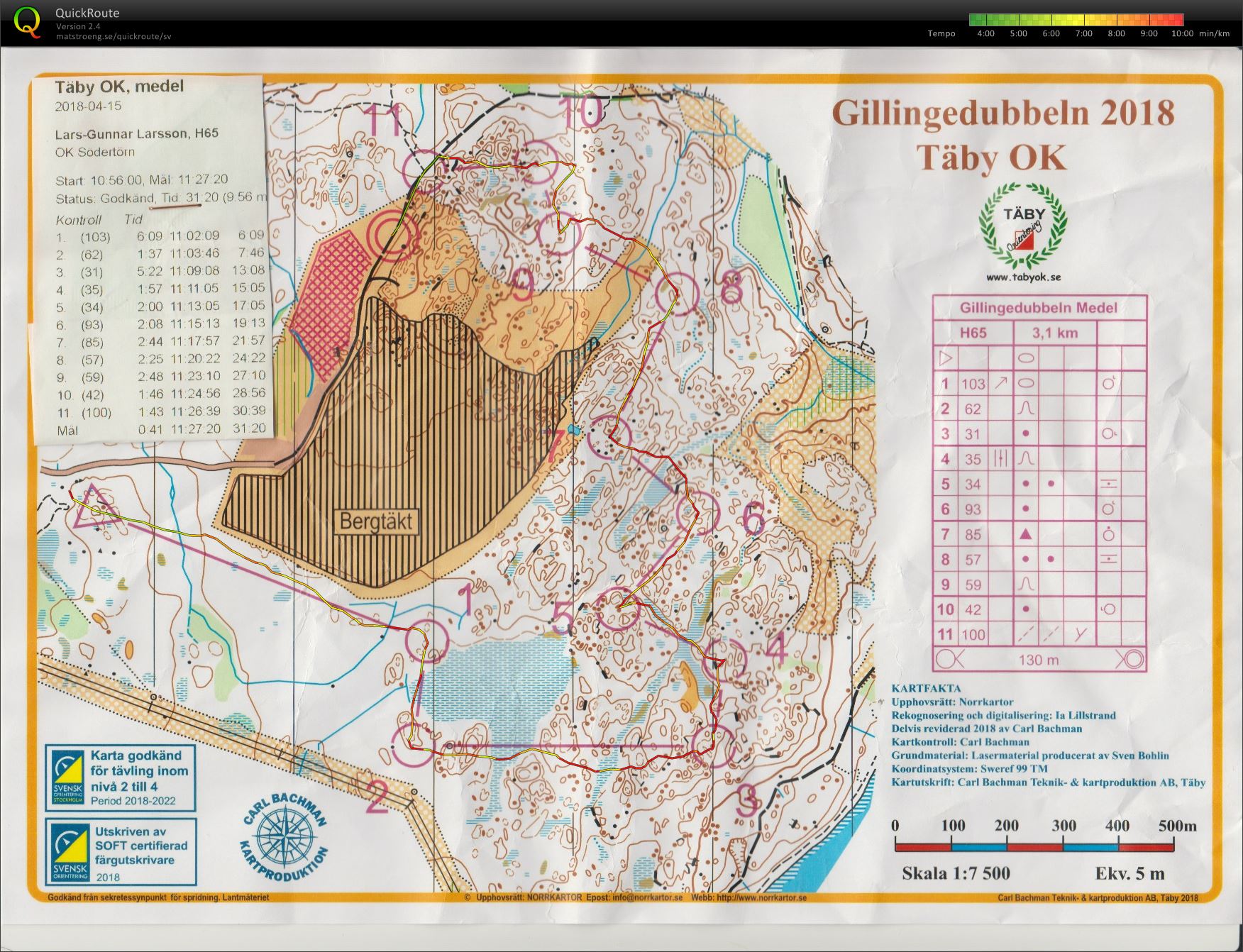This screenshot has width=1243, height=952.
Task: Click the 'Utskriven av SOFT certifierad' badge
Action: click(x=122, y=852)
